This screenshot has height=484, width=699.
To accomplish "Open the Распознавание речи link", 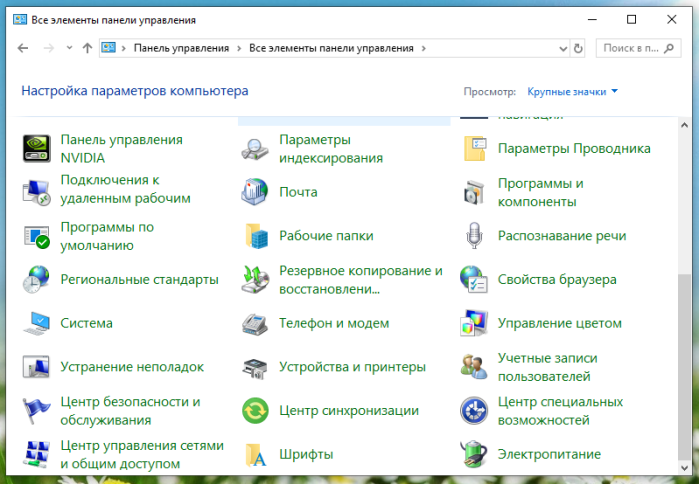I will [562, 236].
